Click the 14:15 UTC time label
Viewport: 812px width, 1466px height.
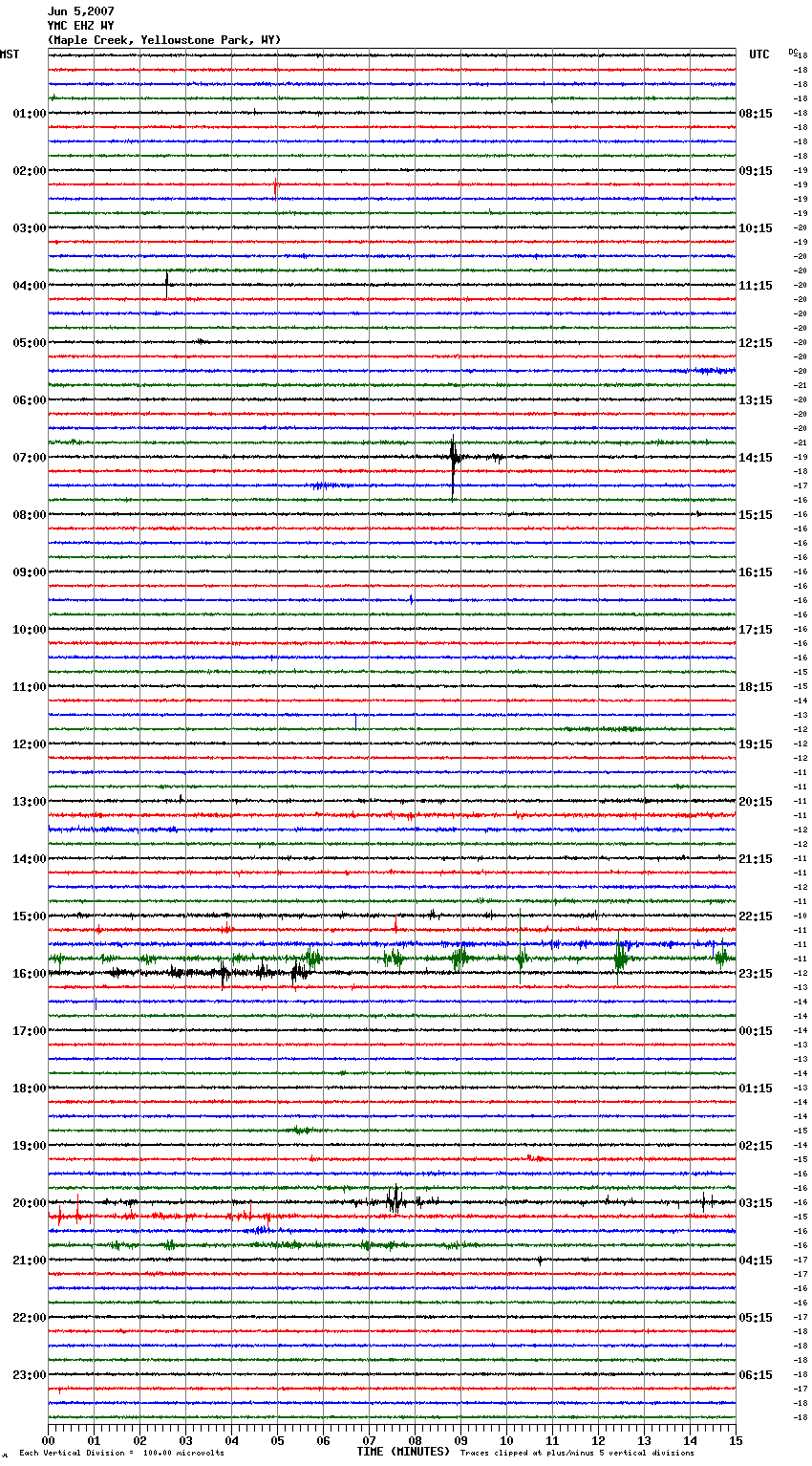[x=756, y=458]
